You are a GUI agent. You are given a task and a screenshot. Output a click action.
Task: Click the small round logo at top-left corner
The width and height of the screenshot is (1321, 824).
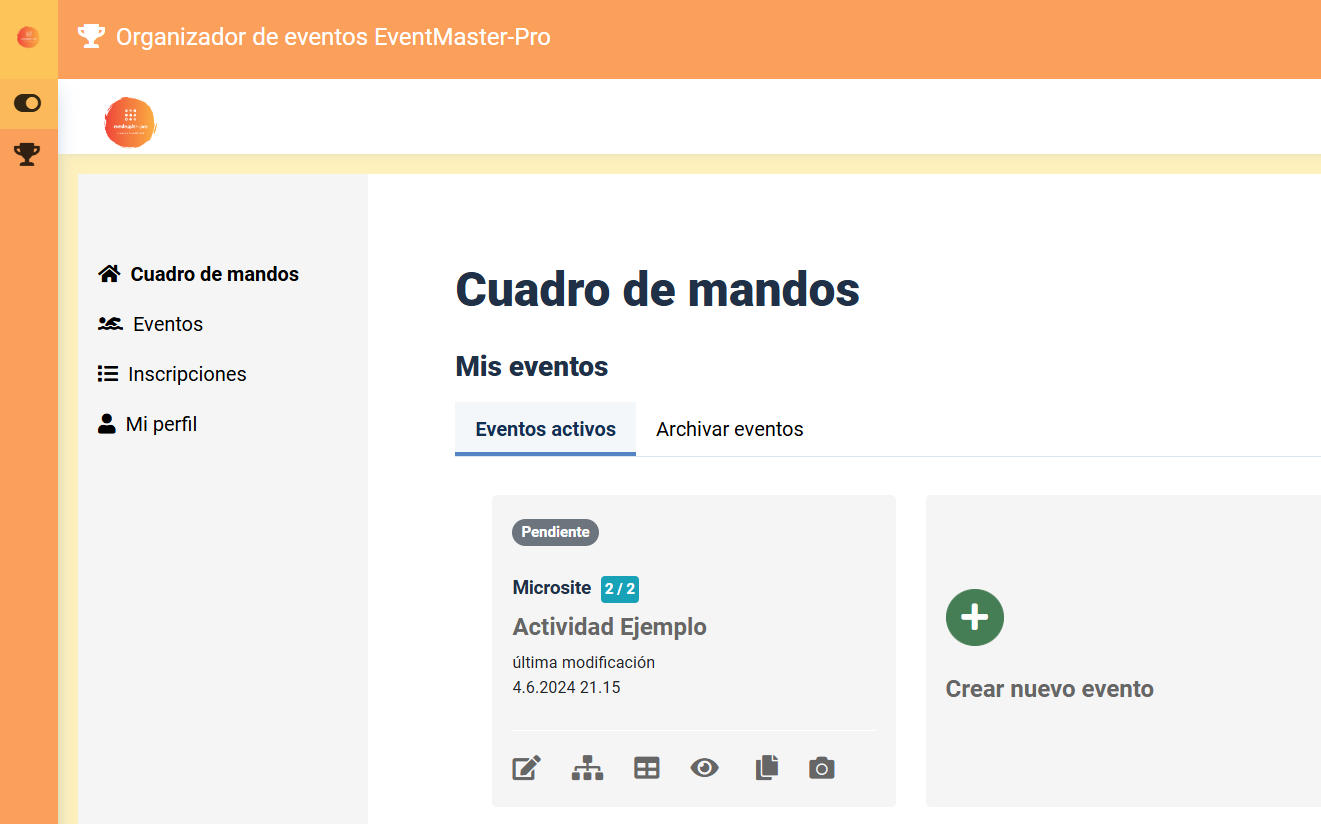(x=28, y=38)
